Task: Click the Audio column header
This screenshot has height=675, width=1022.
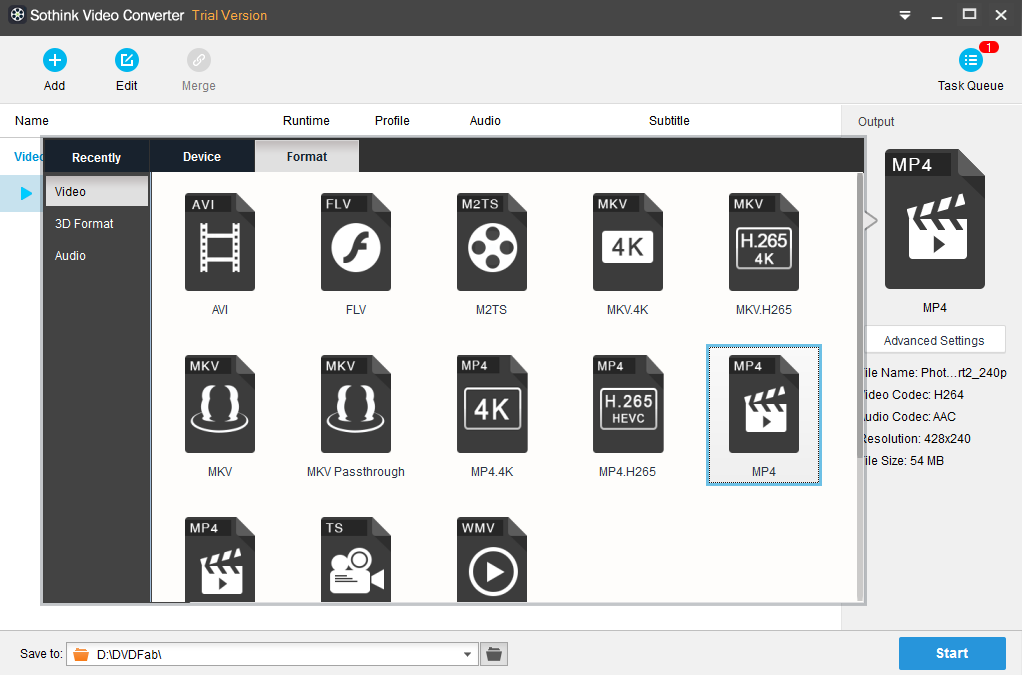Action: tap(486, 121)
